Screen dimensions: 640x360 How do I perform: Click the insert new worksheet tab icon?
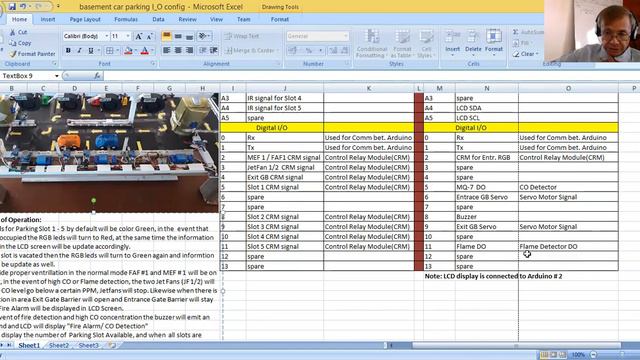pyautogui.click(x=112, y=345)
